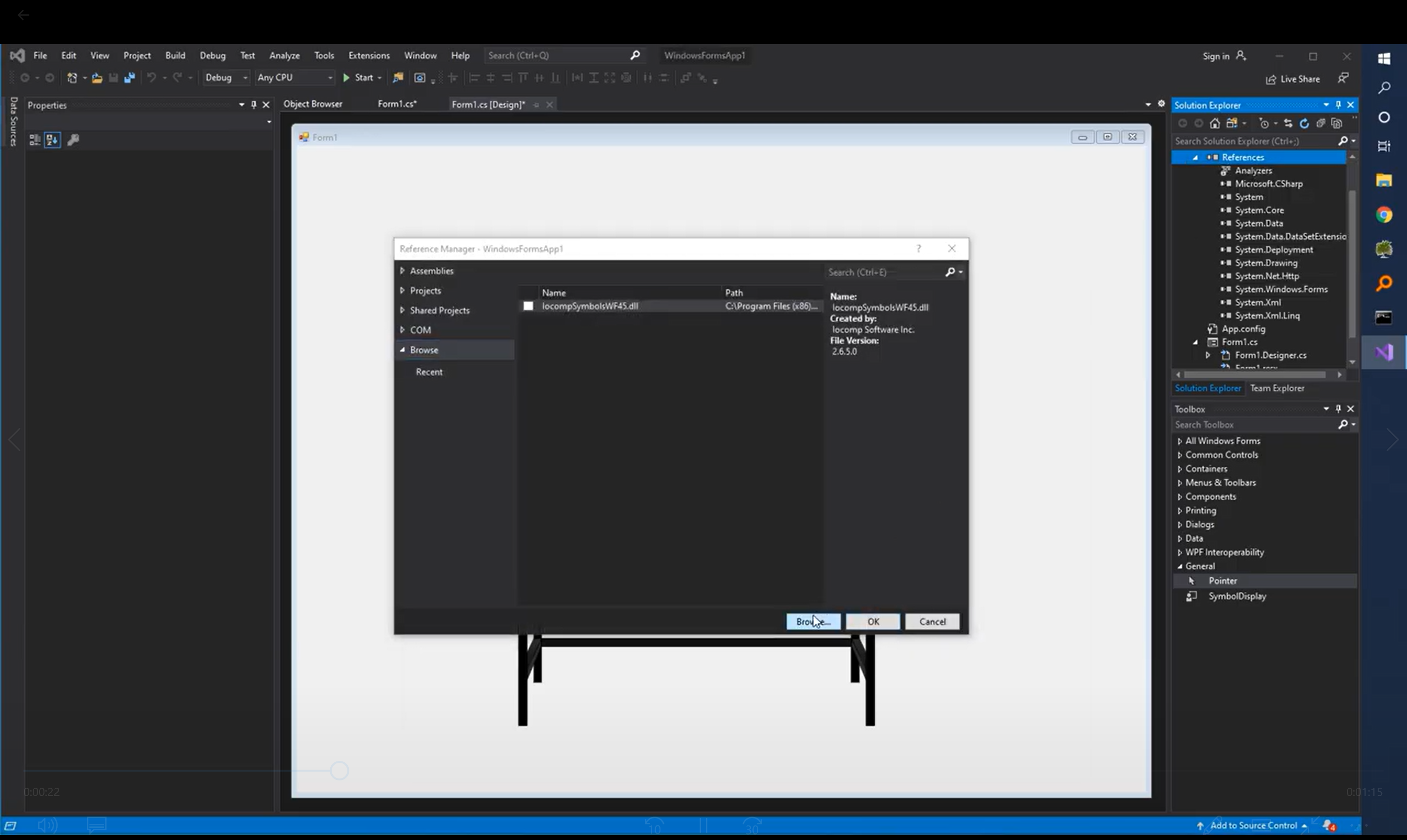
Task: Collapse the General toolbox group
Action: point(1179,566)
